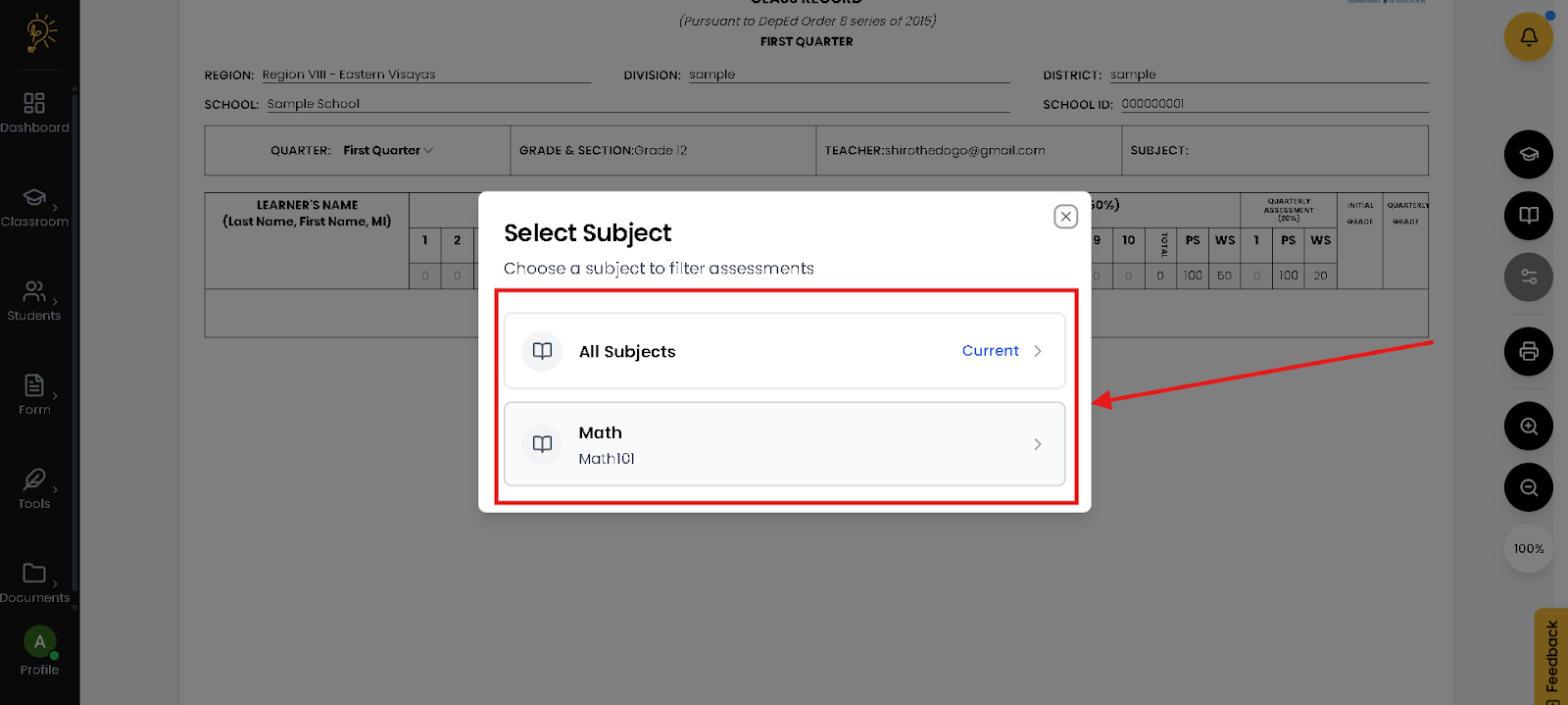Open Dashboard from the sidebar
This screenshot has height=705, width=1568.
pyautogui.click(x=35, y=113)
